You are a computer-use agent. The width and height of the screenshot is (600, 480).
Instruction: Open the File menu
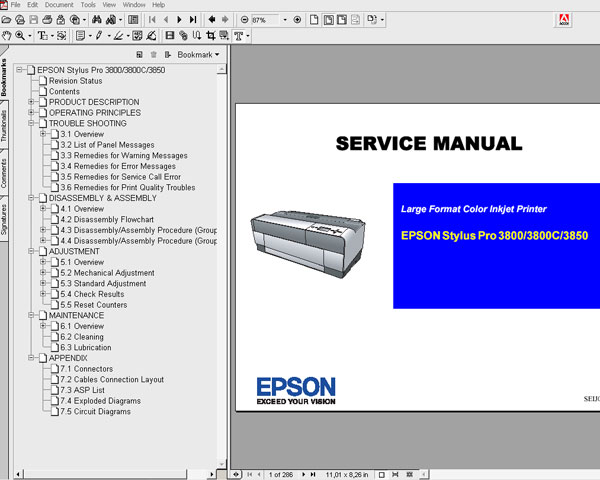16,5
